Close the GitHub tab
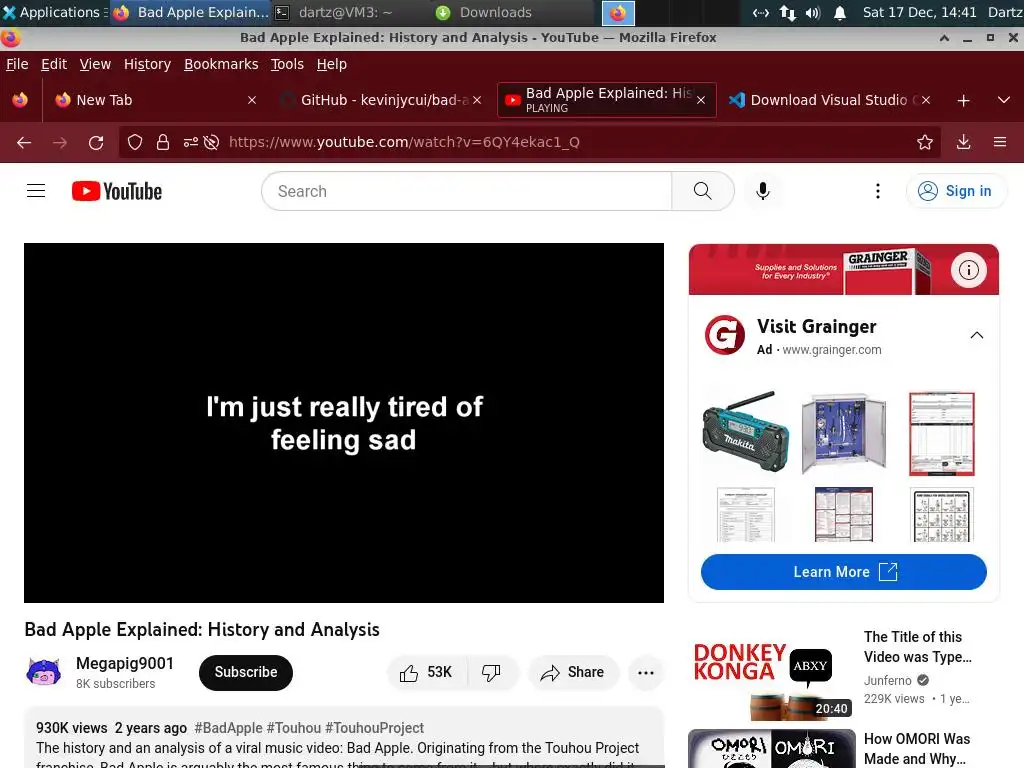Viewport: 1024px width, 768px height. (x=477, y=100)
